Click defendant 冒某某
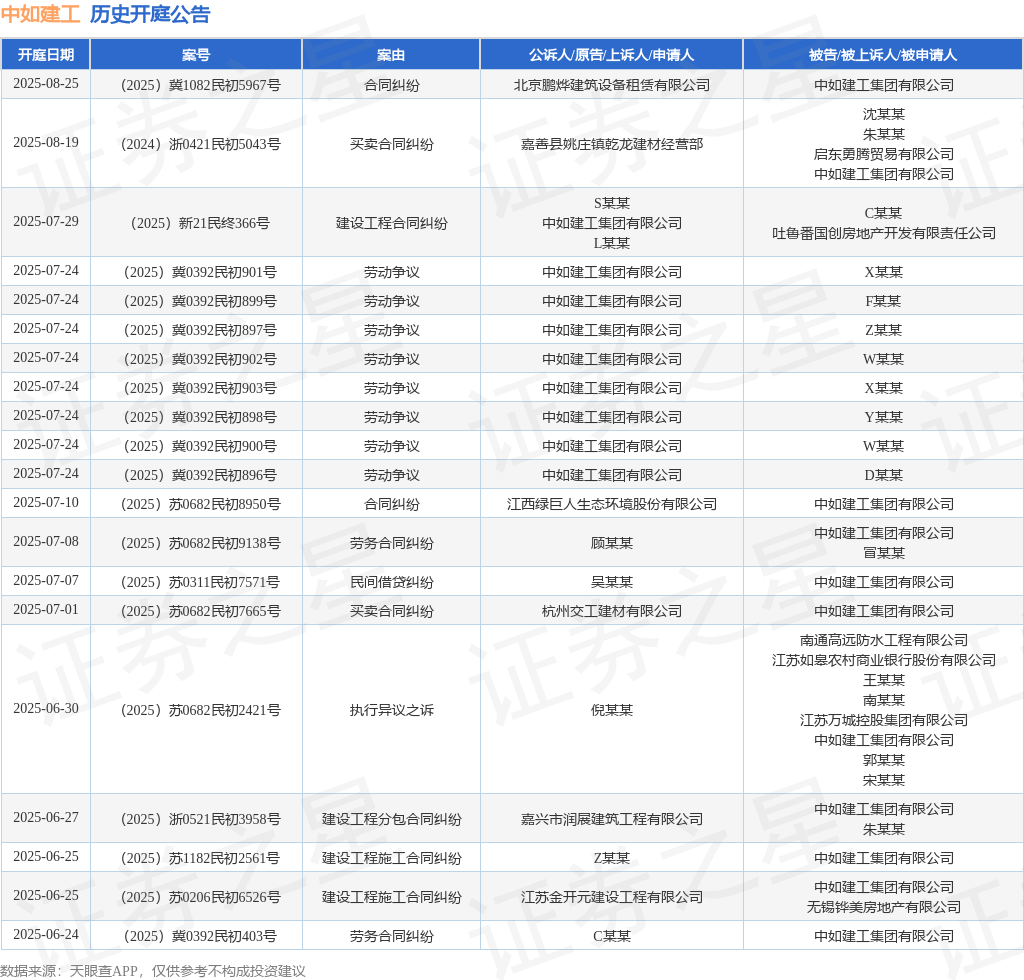The image size is (1024, 980). (883, 553)
